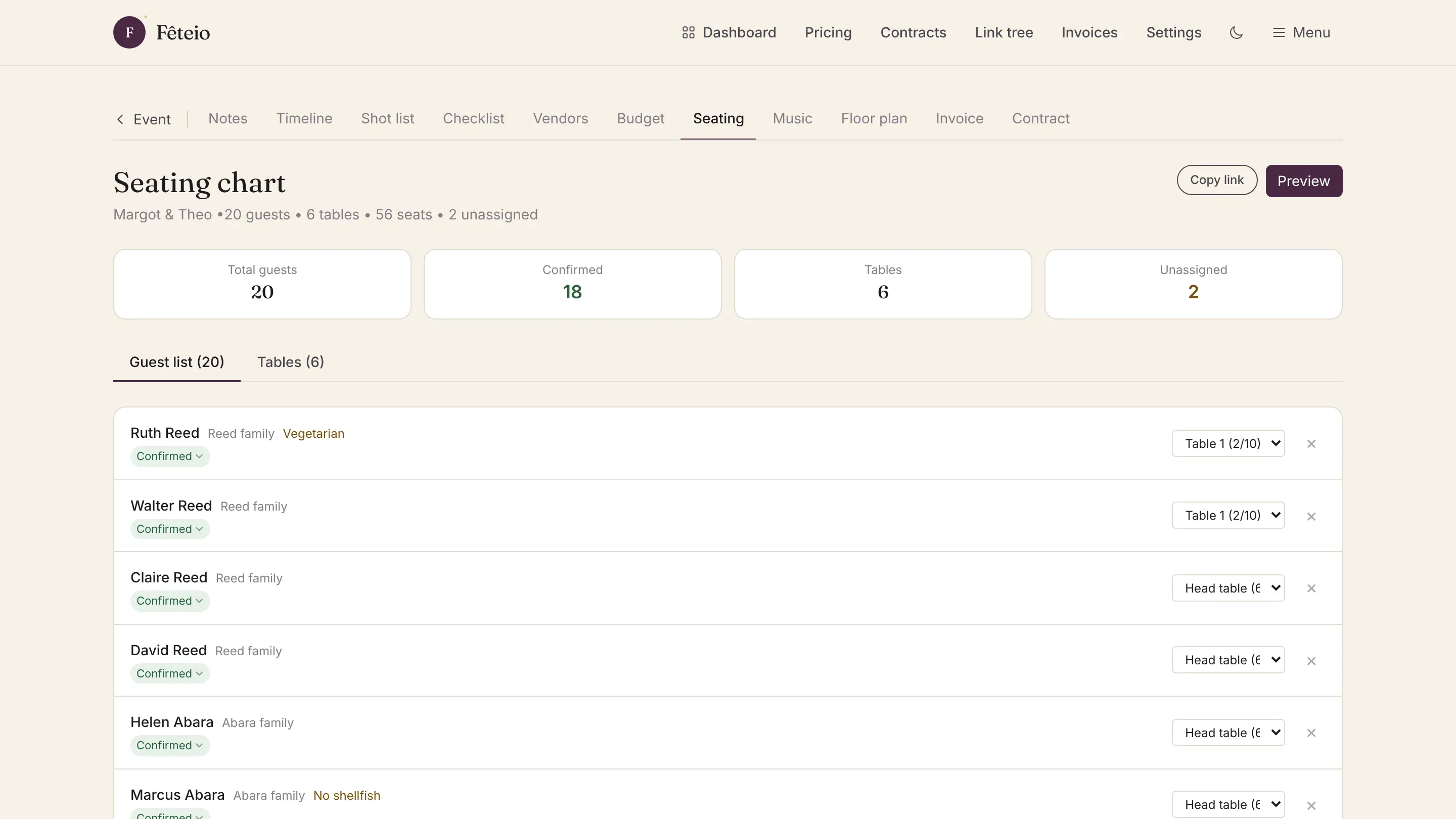The image size is (1456, 819).
Task: Open the Vendors tab
Action: [560, 119]
